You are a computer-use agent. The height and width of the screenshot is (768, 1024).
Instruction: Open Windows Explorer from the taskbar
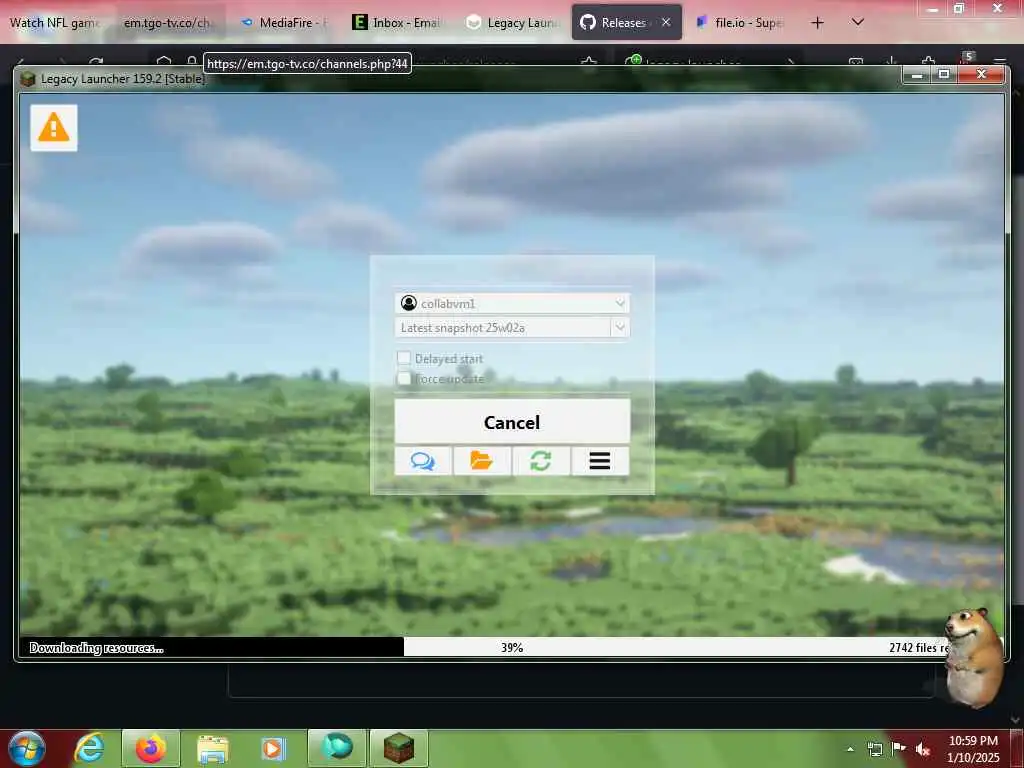(212, 749)
